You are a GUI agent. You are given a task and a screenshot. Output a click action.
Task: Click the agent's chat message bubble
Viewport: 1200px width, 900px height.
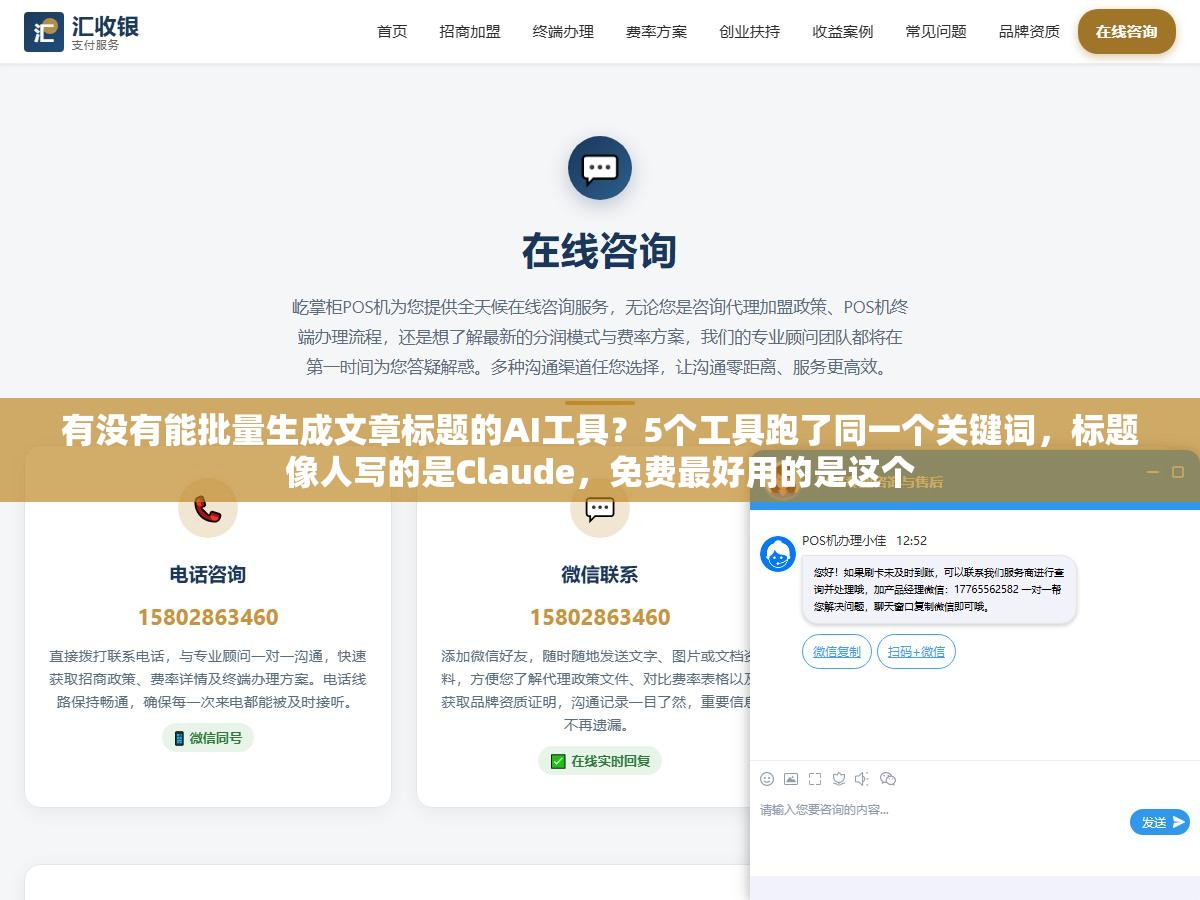(x=939, y=590)
